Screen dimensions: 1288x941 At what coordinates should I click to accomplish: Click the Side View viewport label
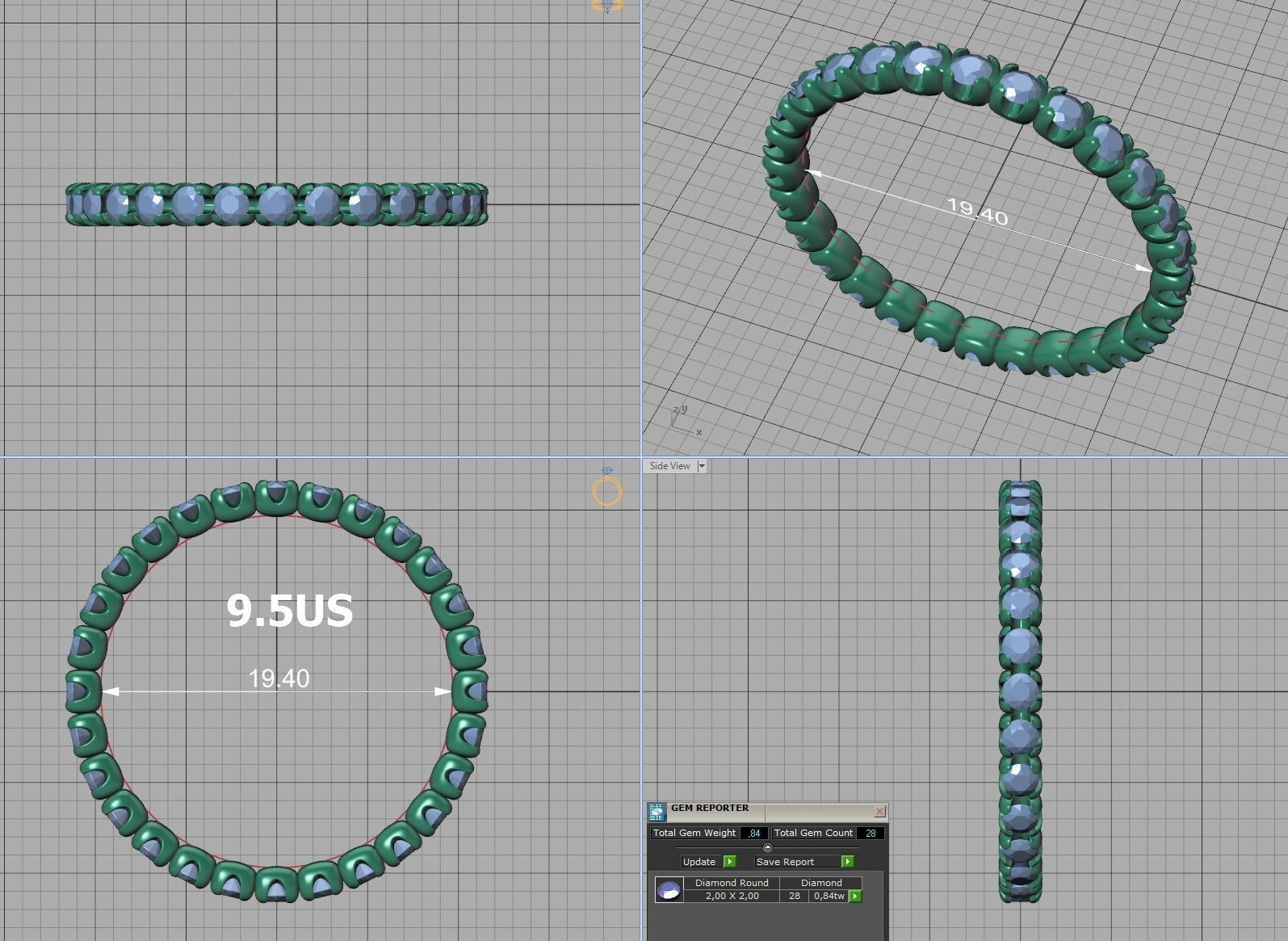670,466
